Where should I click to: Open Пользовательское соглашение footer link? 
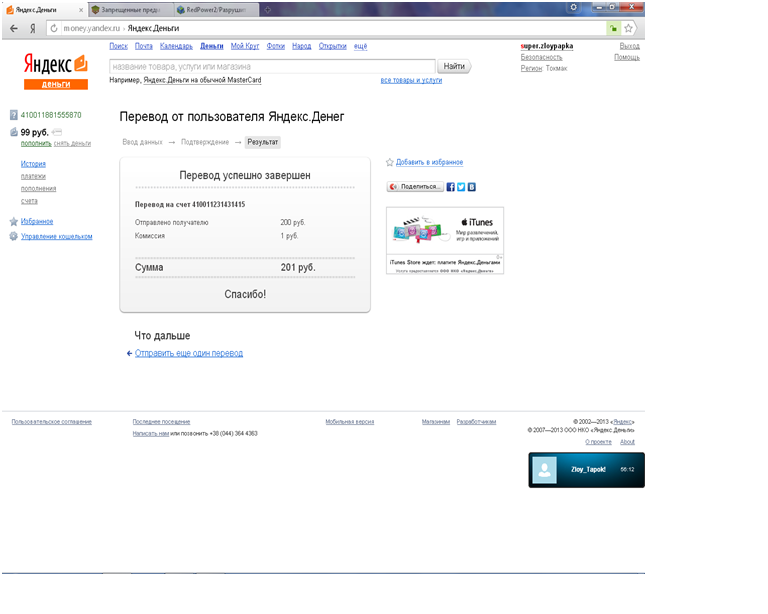click(x=51, y=422)
